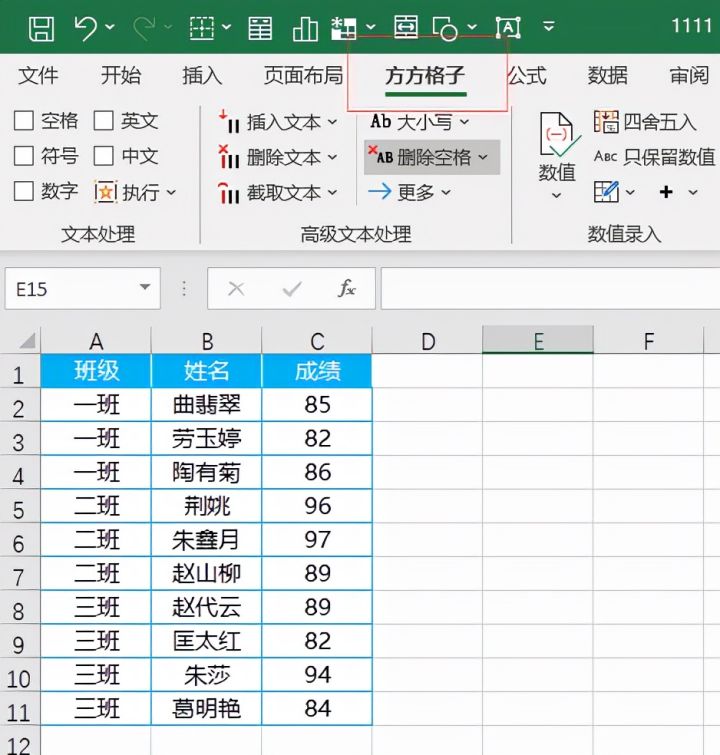Open borders icon dropdown arrow
This screenshot has width=720, height=755.
[226, 27]
